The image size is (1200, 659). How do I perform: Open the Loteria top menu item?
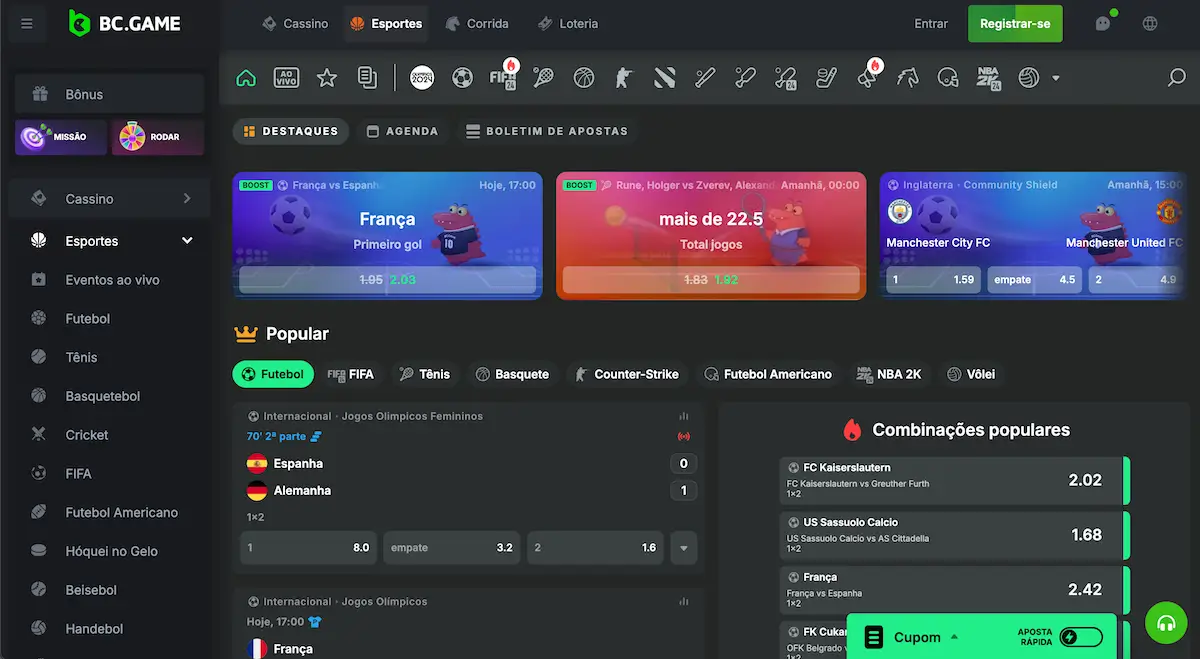click(568, 24)
